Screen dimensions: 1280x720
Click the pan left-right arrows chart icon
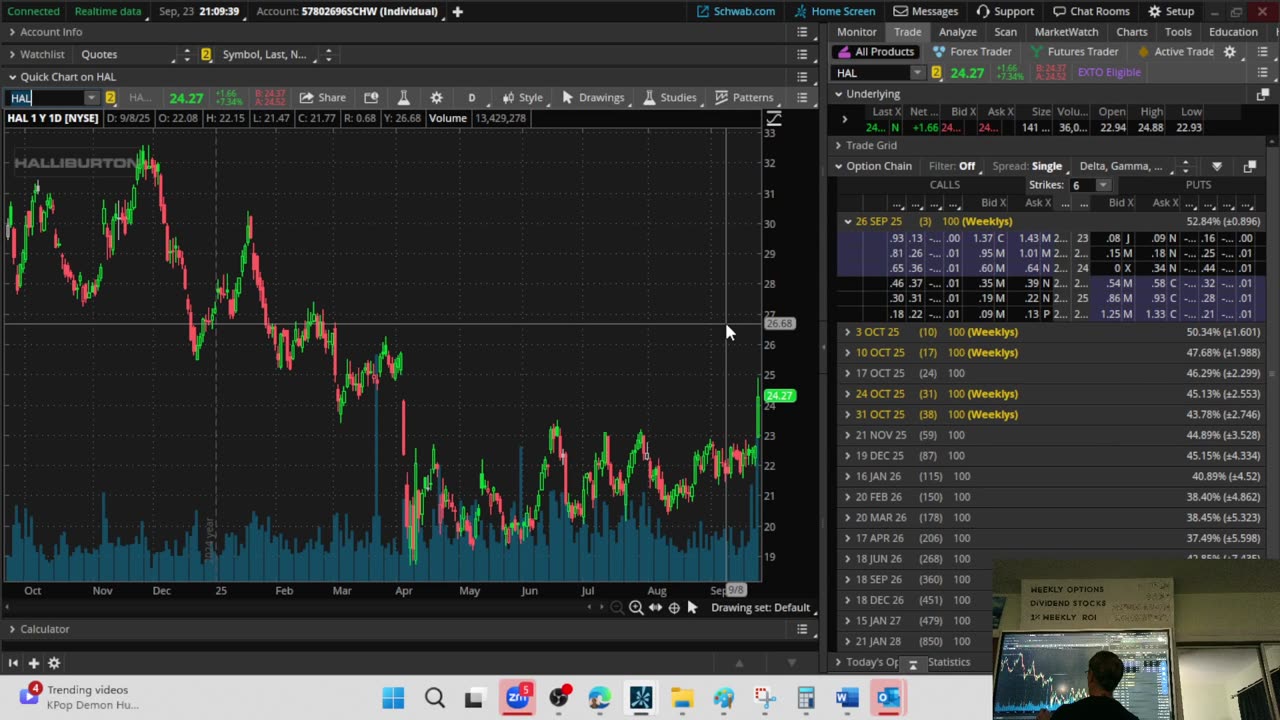(x=655, y=608)
